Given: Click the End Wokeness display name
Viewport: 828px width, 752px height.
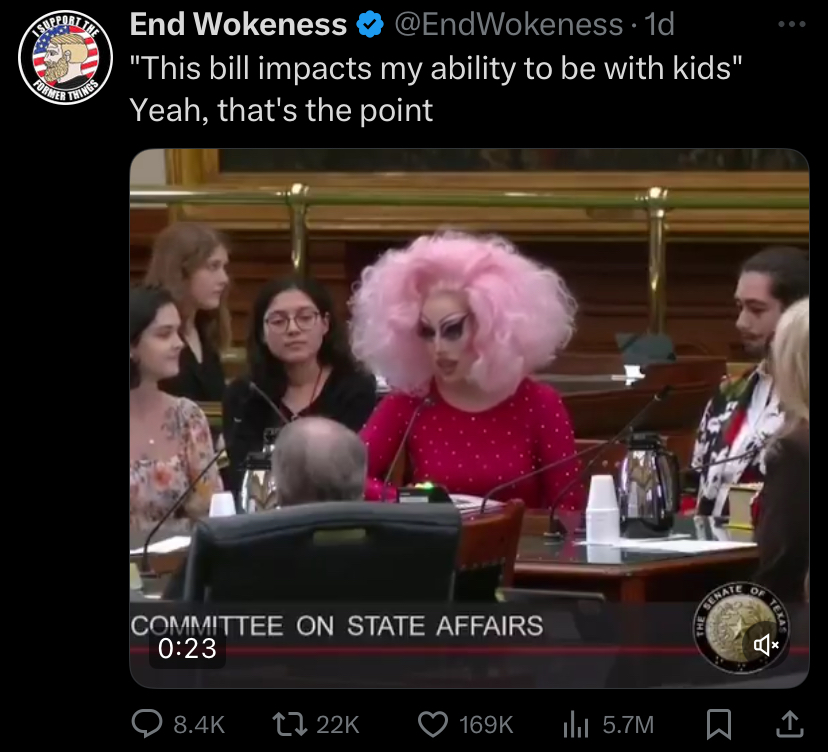Looking at the screenshot, I should (x=238, y=24).
